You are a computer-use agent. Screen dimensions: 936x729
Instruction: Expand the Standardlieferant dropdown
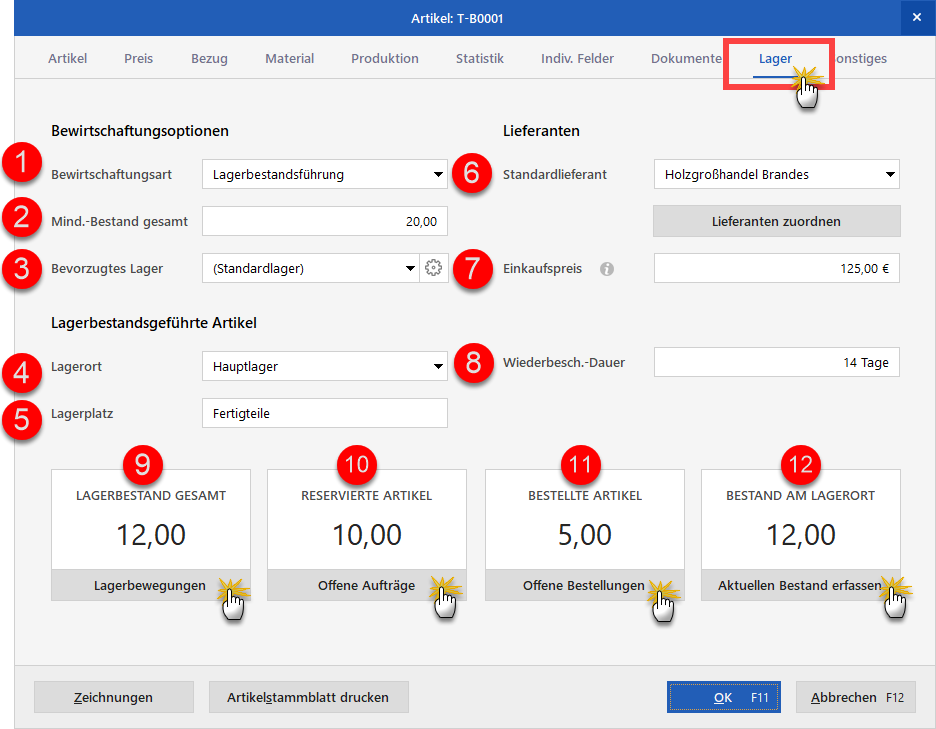[x=777, y=174]
